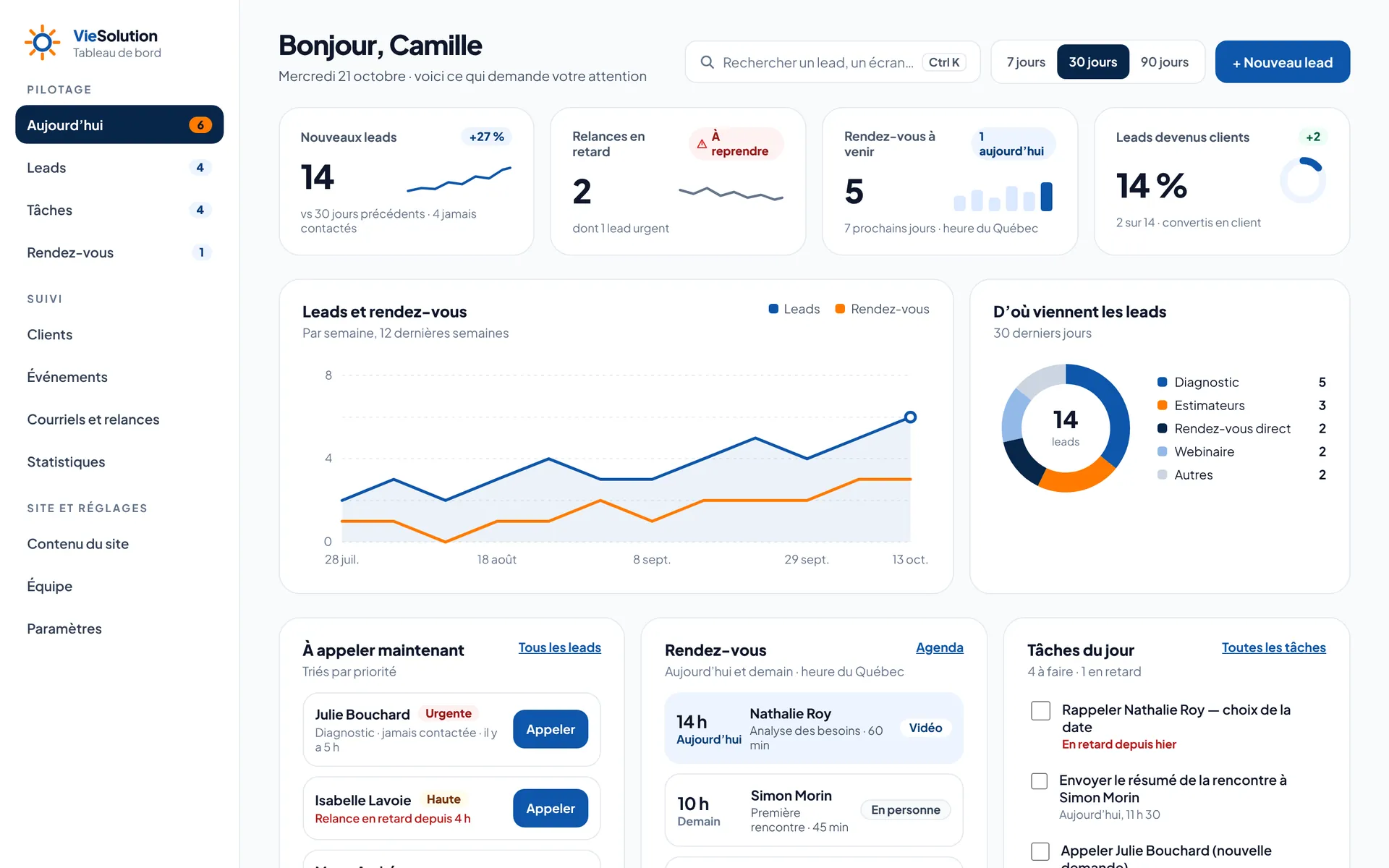
Task: Click the search magnifier icon
Action: tap(707, 62)
